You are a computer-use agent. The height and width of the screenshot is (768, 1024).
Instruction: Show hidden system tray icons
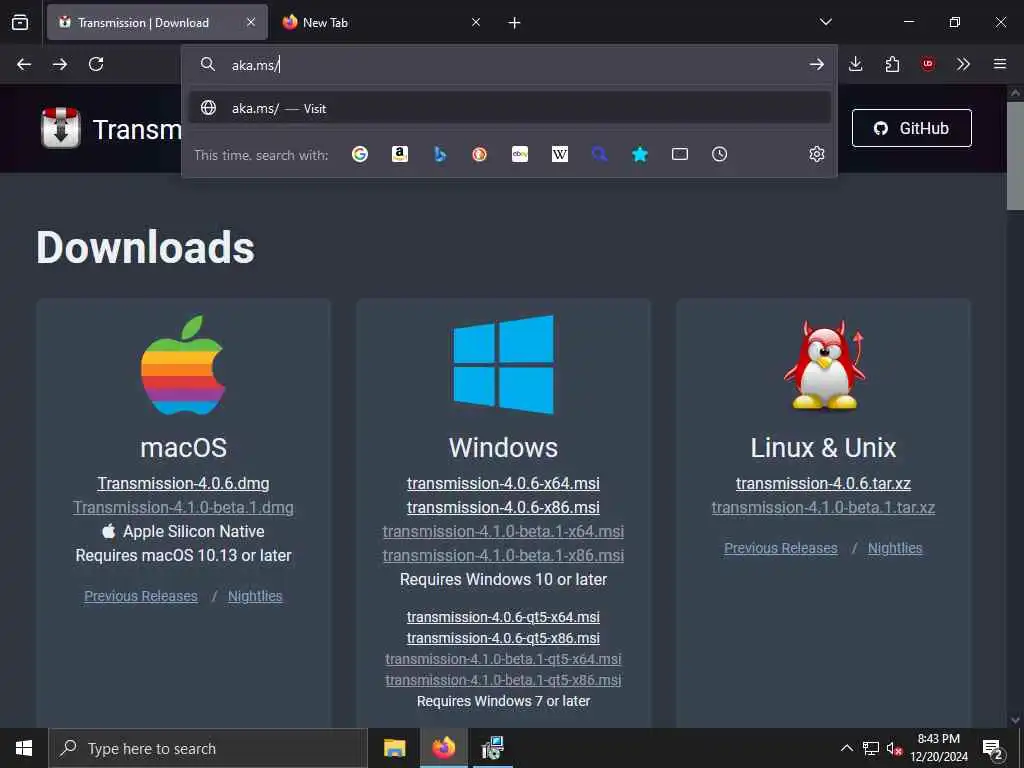(x=846, y=748)
